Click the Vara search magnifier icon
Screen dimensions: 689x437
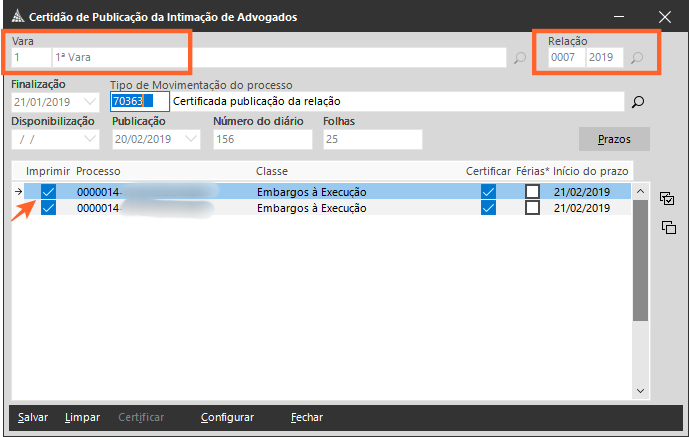[x=520, y=58]
